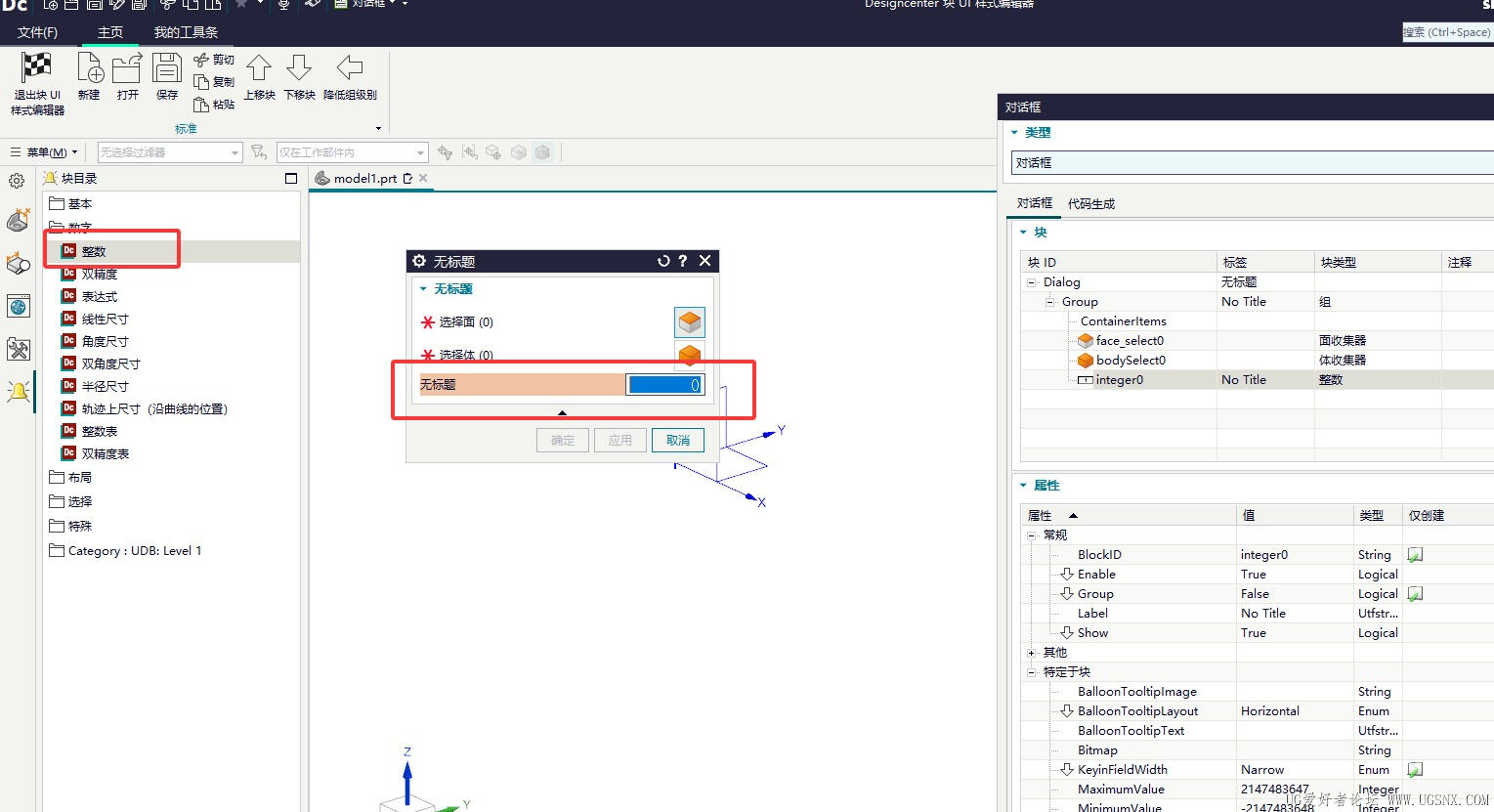
Task: Close the model1.prt tab with the X
Action: pos(423,178)
